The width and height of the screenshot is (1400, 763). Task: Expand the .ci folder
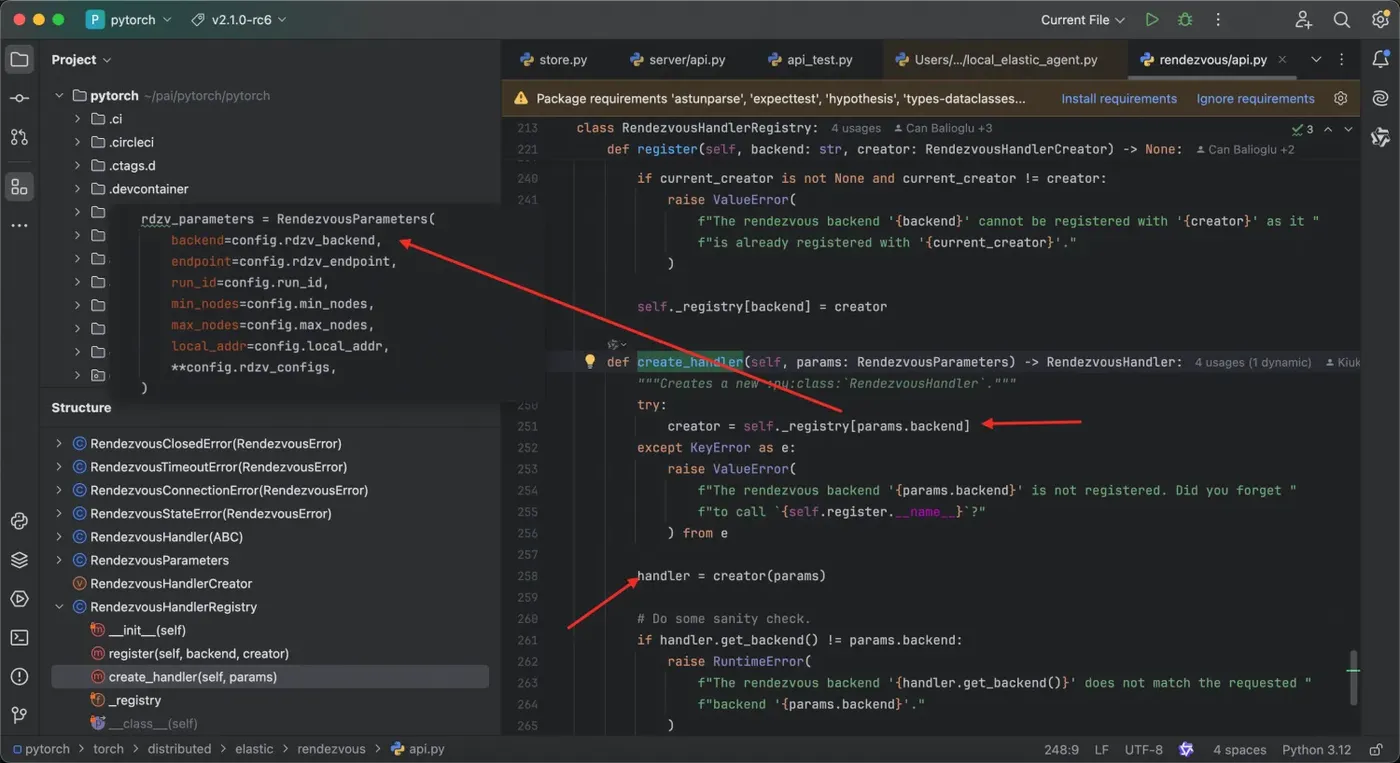[x=77, y=119]
